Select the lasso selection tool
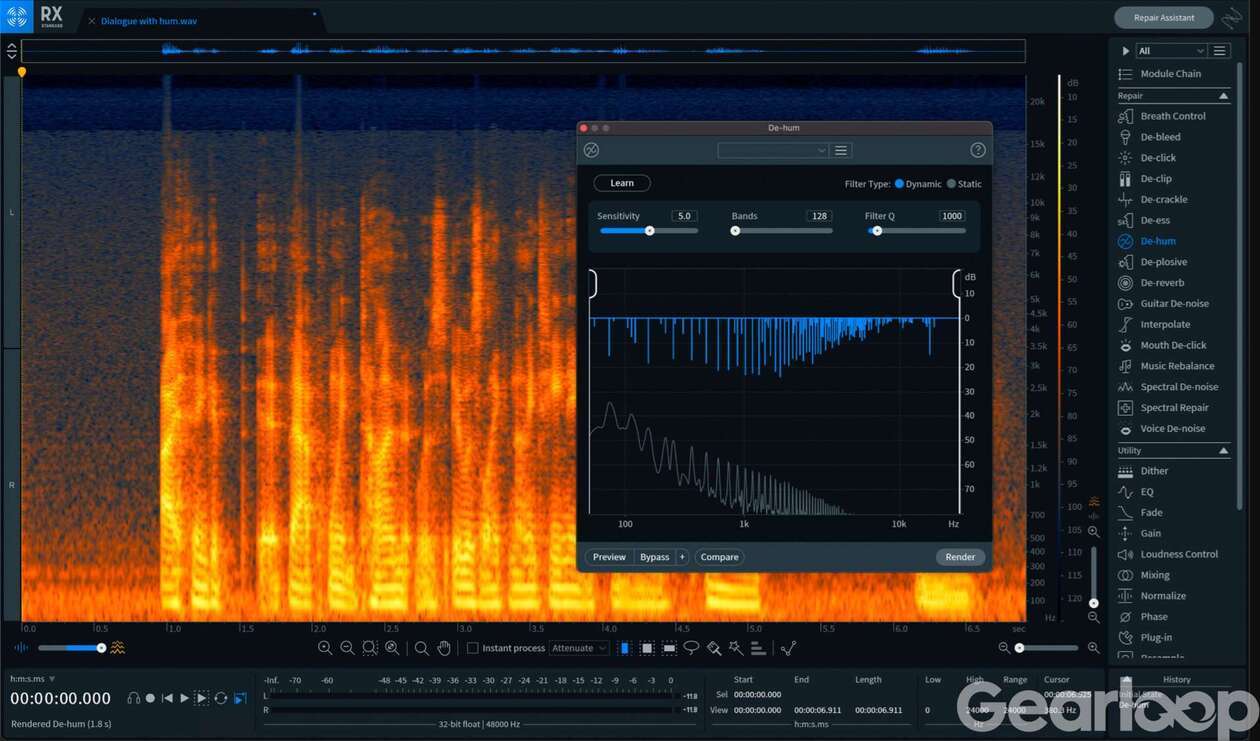This screenshot has width=1260, height=741. point(691,648)
